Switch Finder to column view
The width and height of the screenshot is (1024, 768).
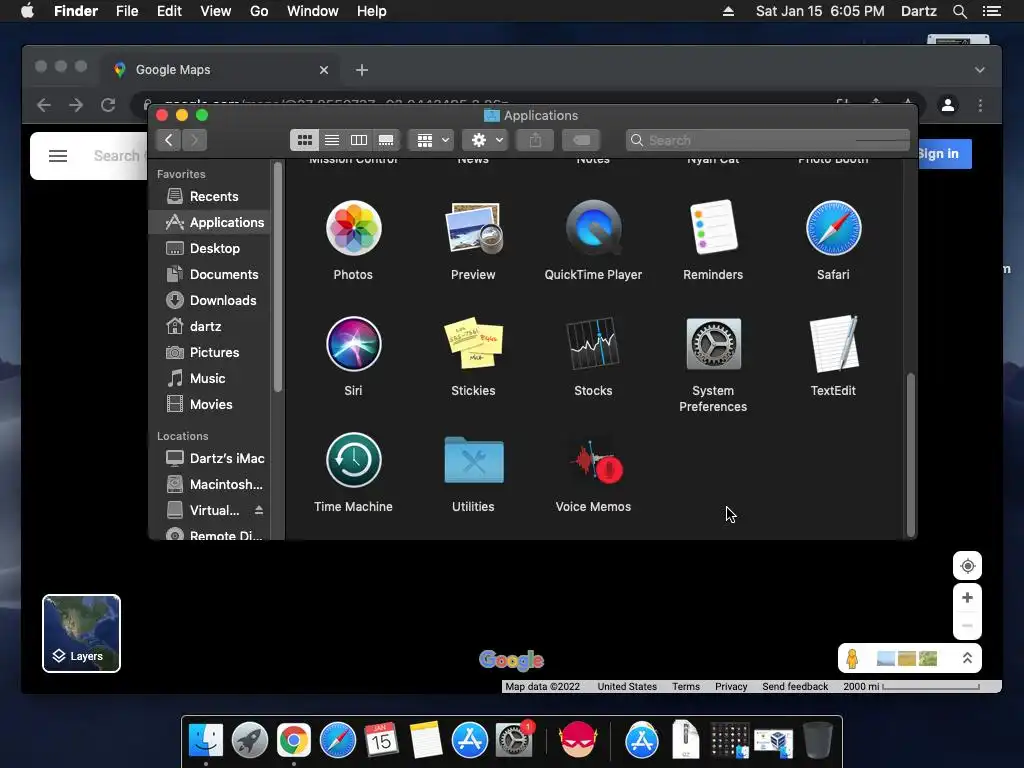pos(359,140)
